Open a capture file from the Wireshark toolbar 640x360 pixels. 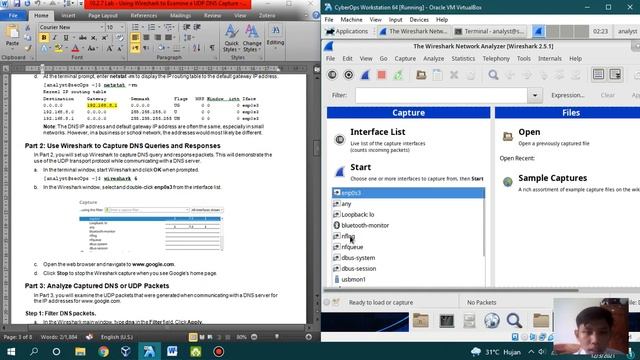point(421,75)
